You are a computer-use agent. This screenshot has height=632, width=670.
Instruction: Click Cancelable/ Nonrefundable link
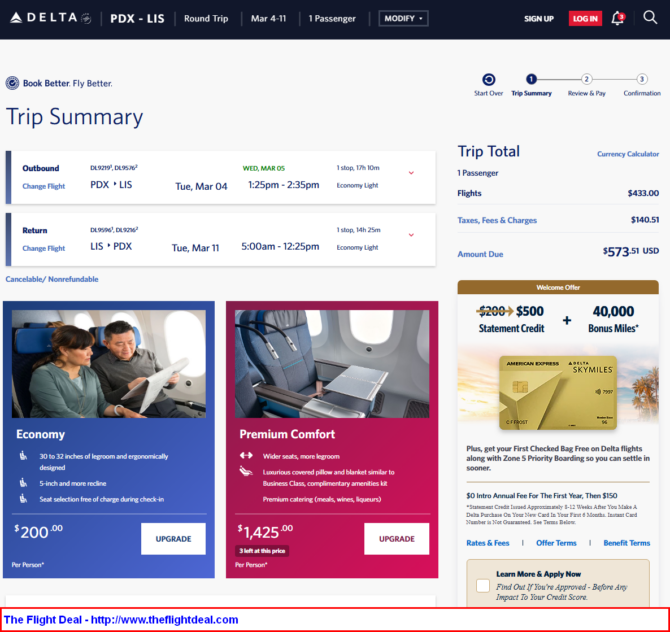(52, 279)
